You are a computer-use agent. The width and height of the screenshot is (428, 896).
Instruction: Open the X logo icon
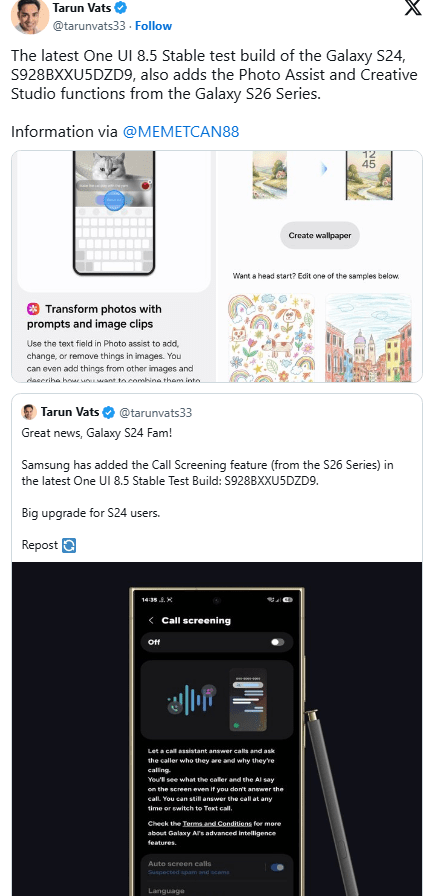click(x=413, y=8)
